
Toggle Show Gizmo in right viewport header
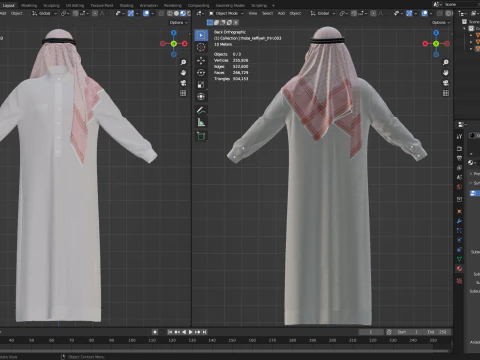pos(409,13)
